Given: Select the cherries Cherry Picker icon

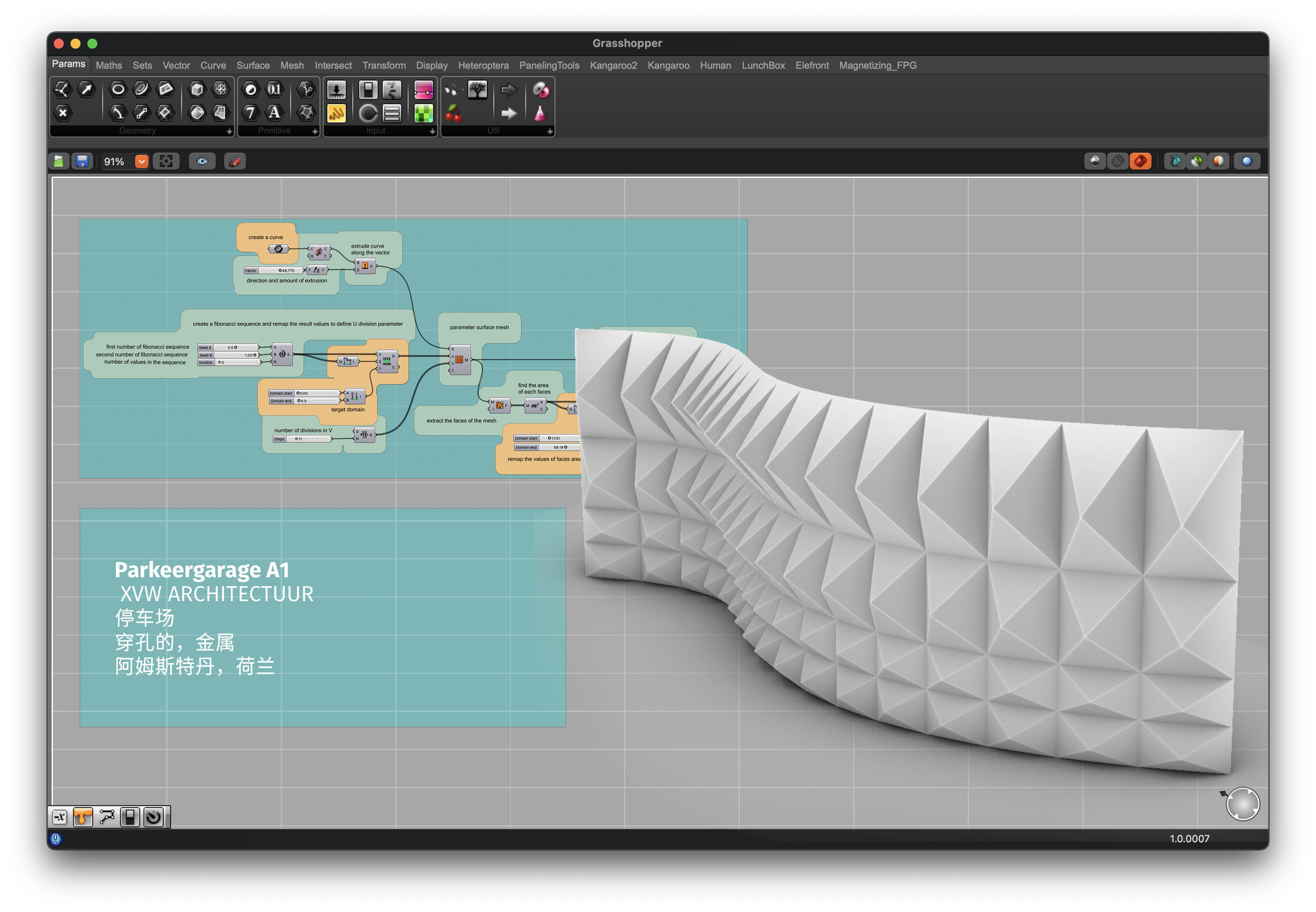Looking at the screenshot, I should (453, 113).
